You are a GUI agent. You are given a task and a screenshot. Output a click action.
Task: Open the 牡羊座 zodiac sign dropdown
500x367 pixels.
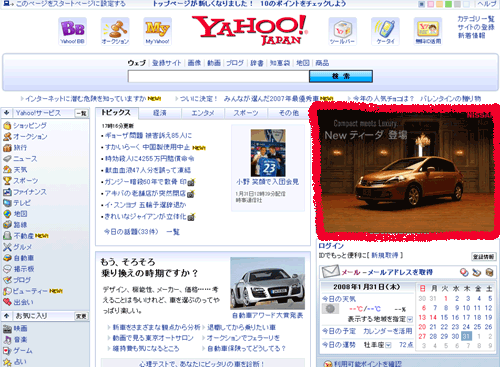tap(388, 345)
